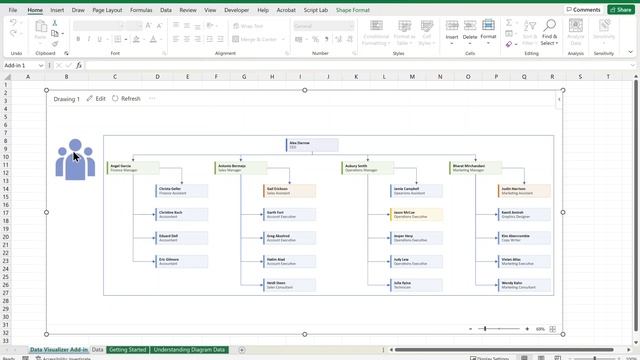Click the Sensitivity icon
The image size is (640, 360).
pyautogui.click(x=604, y=26)
